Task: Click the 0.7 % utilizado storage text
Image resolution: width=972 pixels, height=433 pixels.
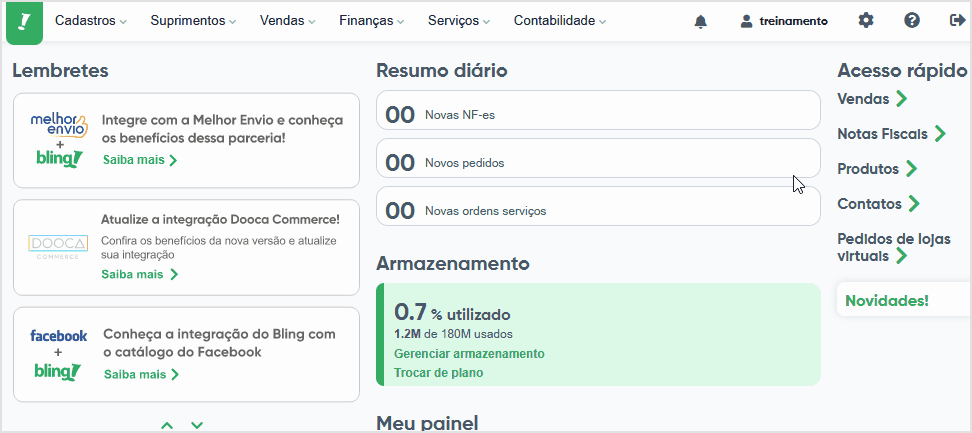Action: coord(452,313)
